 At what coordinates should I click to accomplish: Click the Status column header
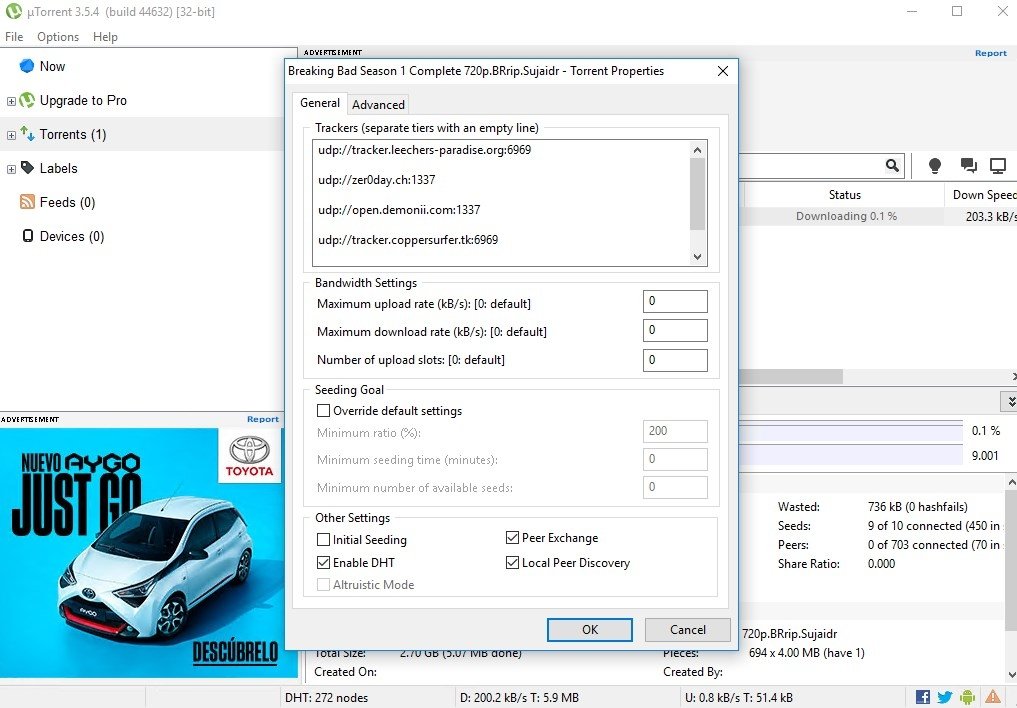coord(844,195)
